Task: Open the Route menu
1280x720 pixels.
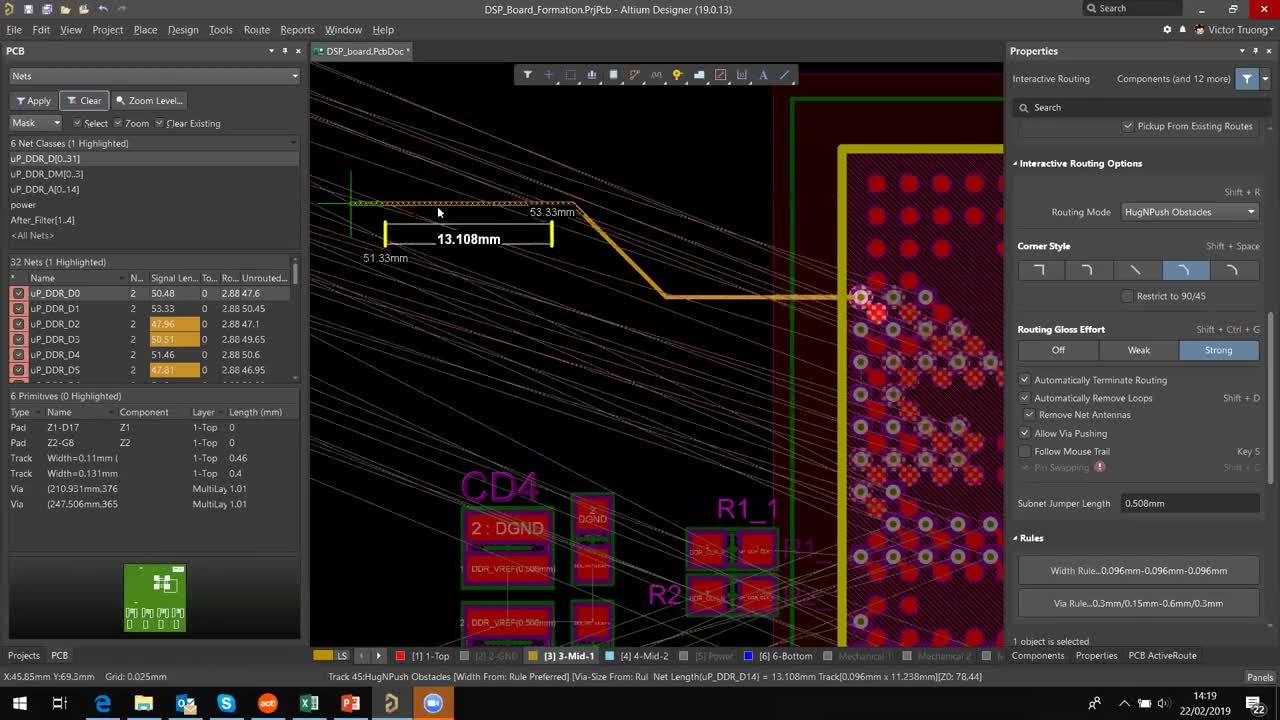Action: [x=256, y=29]
